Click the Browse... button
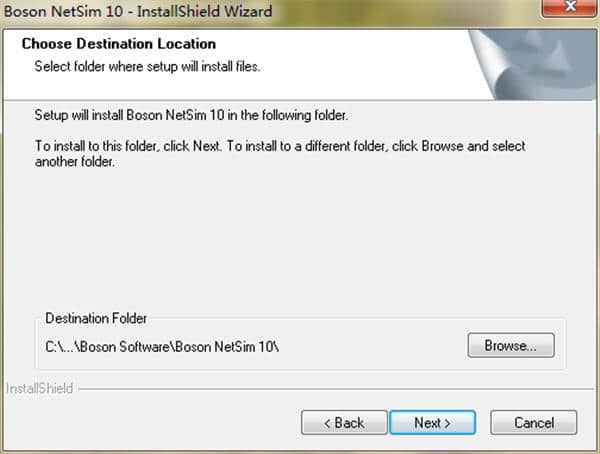The width and height of the screenshot is (600, 454). (x=510, y=346)
